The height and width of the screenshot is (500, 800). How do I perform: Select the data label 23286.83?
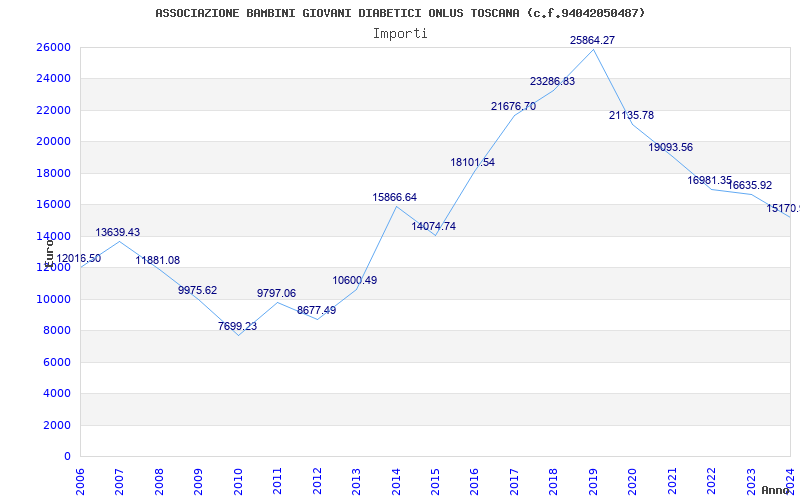pyautogui.click(x=553, y=81)
